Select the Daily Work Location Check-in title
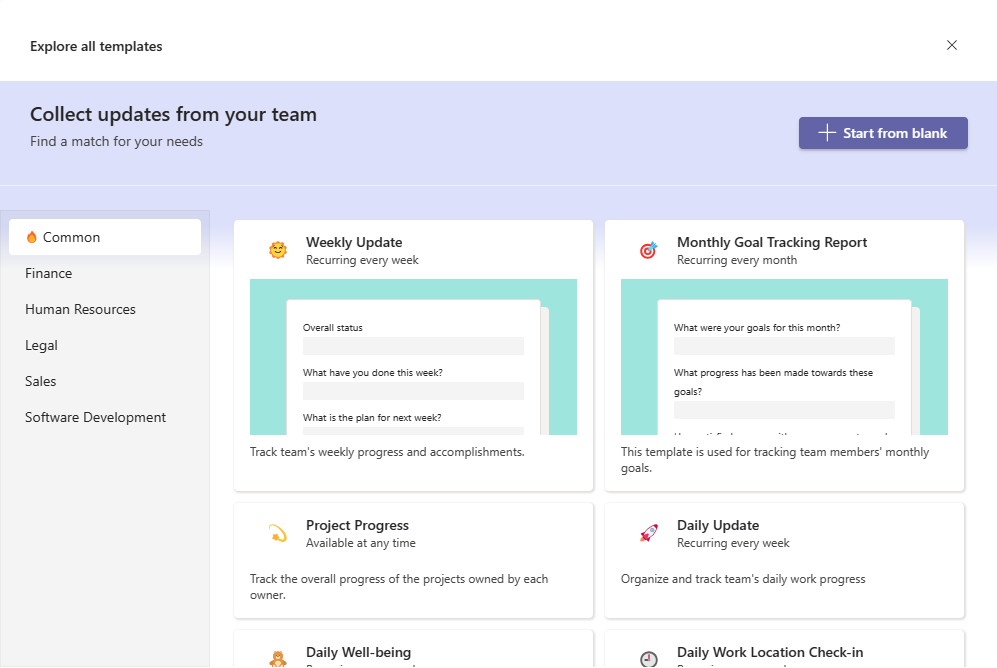997x668 pixels. click(770, 652)
